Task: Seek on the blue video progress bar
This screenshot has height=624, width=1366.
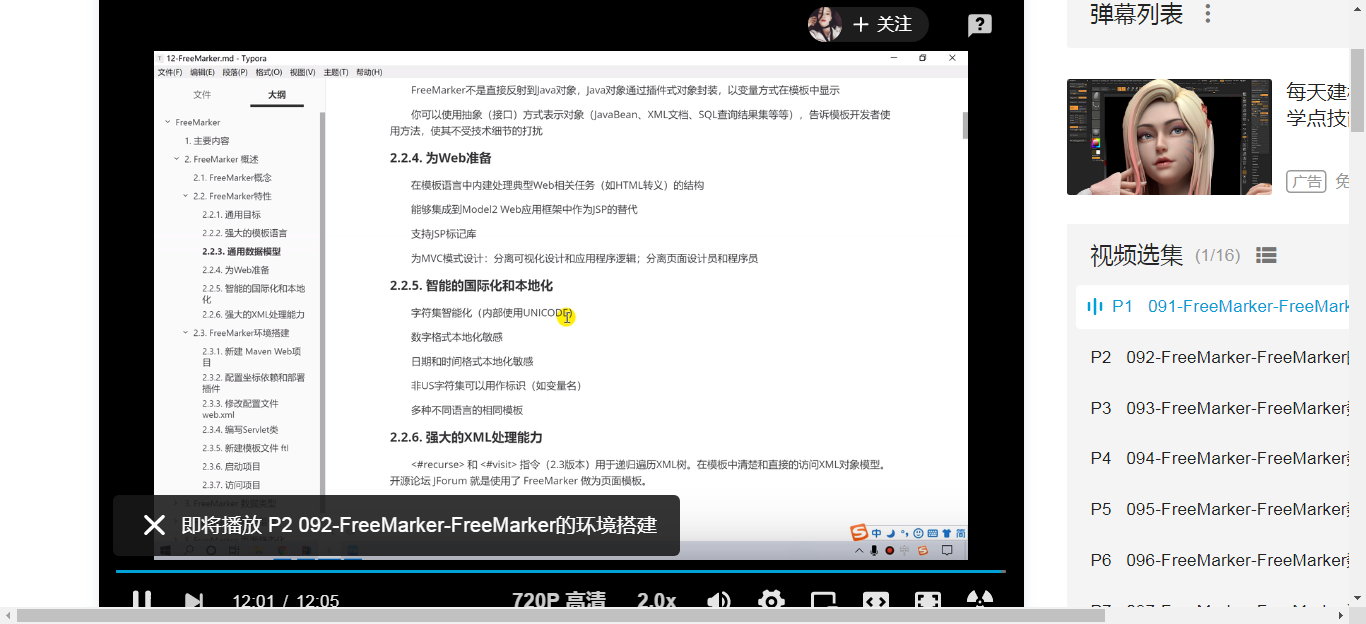Action: 560,572
